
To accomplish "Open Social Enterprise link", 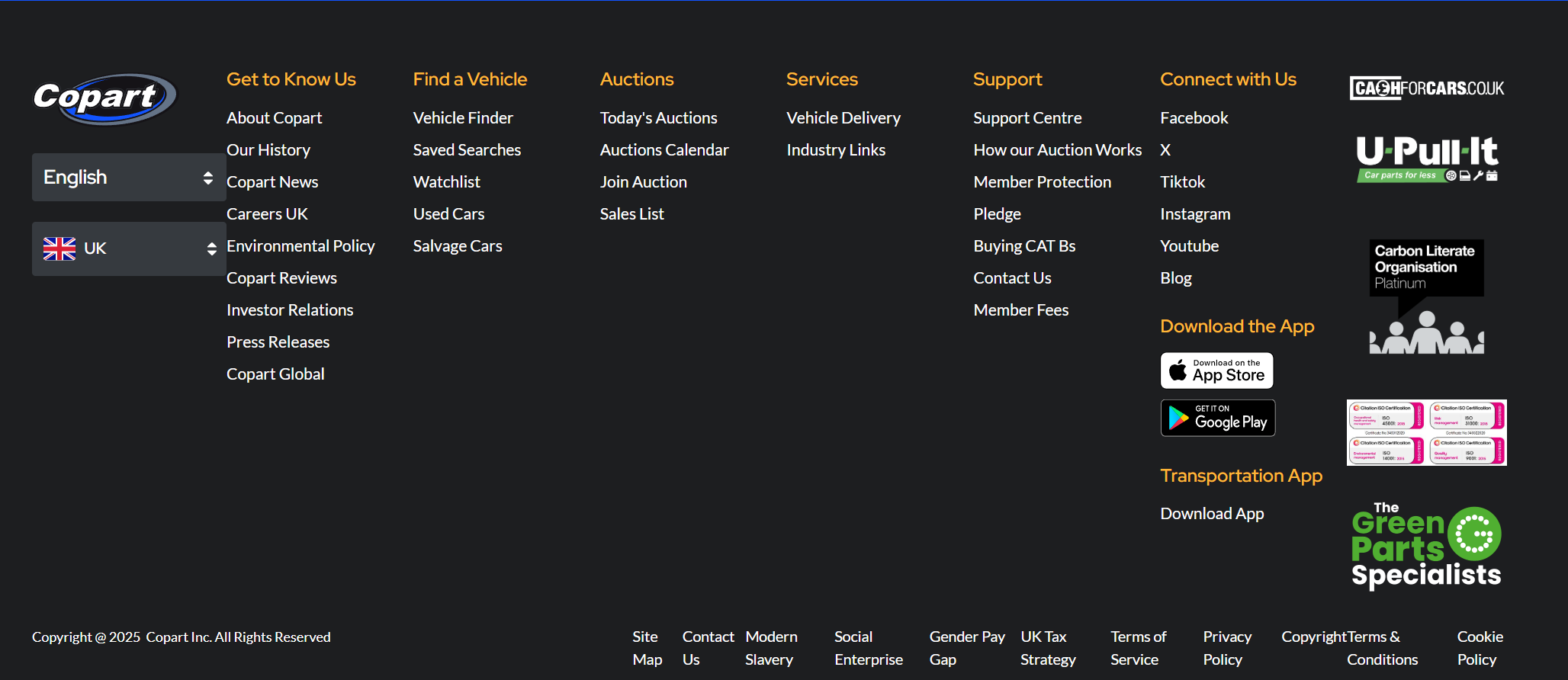I will [x=869, y=648].
